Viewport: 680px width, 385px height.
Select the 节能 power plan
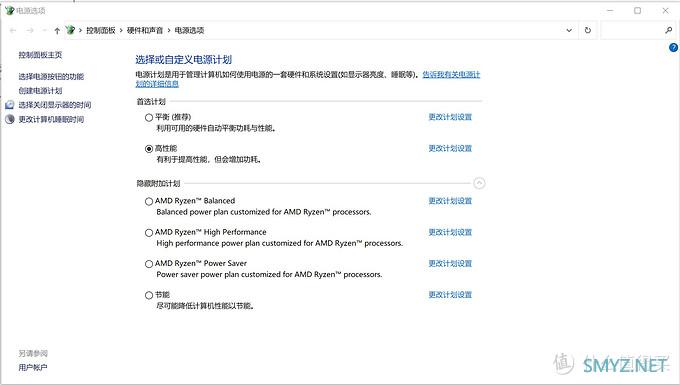pos(149,295)
